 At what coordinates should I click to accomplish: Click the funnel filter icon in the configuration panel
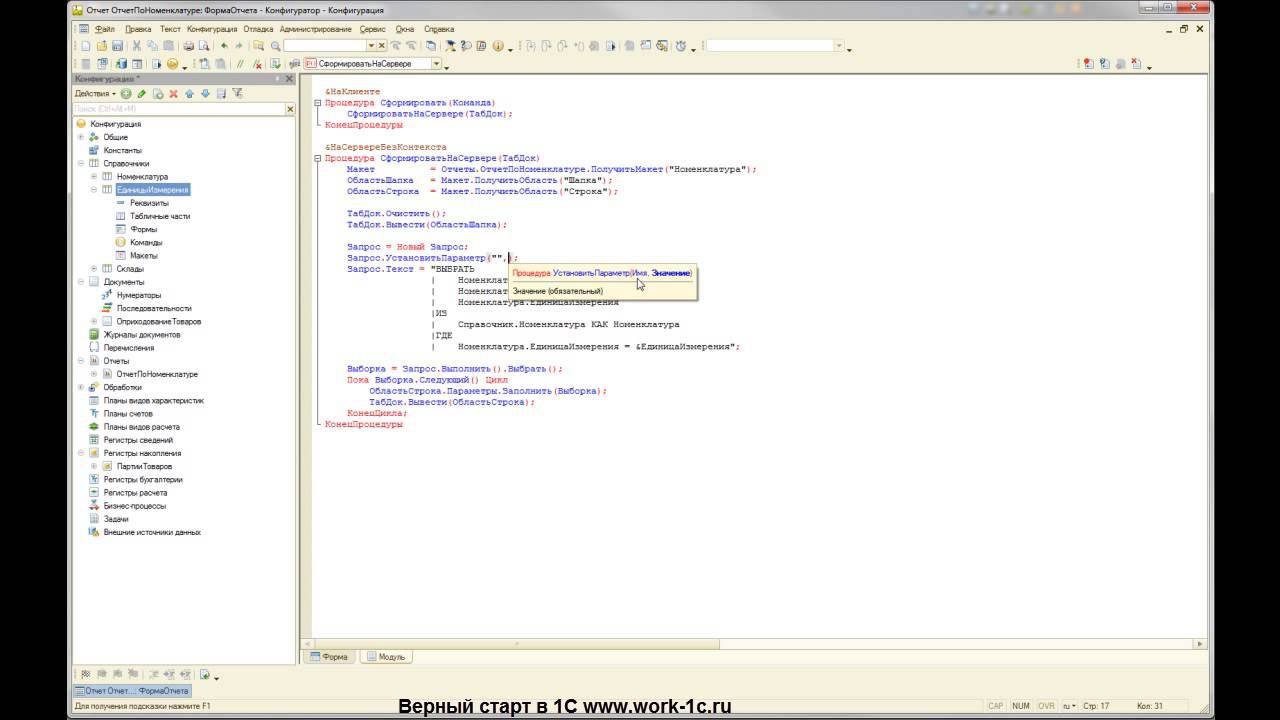click(237, 93)
